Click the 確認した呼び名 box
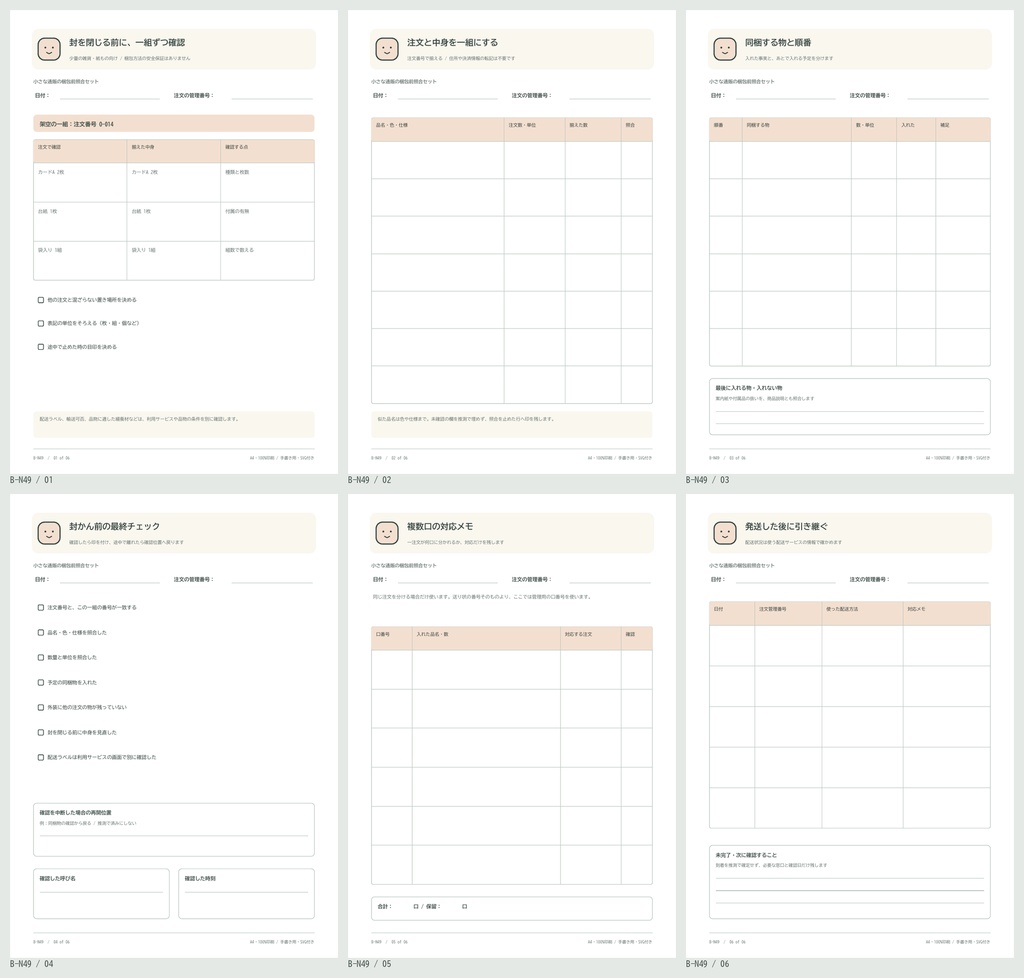The width and height of the screenshot is (1024, 978). coord(101,894)
